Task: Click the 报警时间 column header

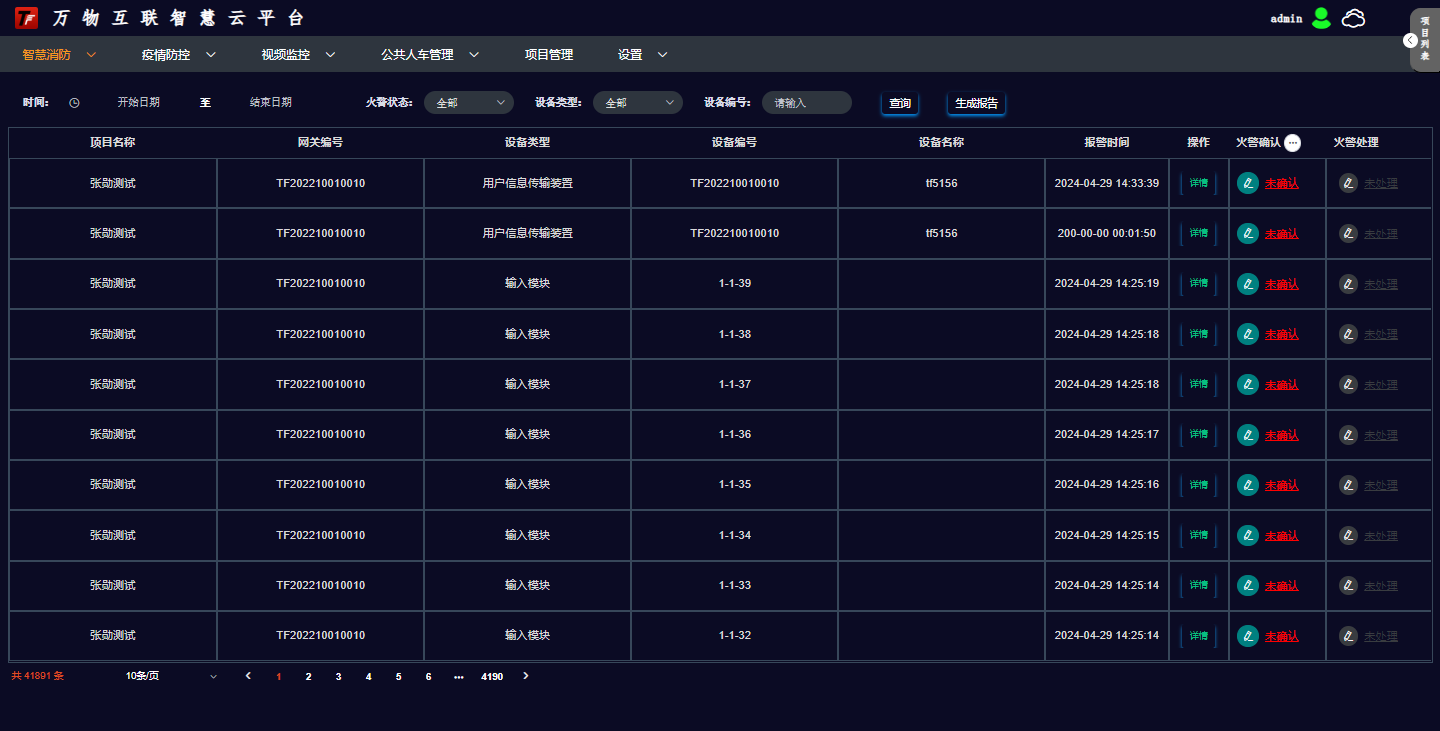Action: tap(1107, 143)
